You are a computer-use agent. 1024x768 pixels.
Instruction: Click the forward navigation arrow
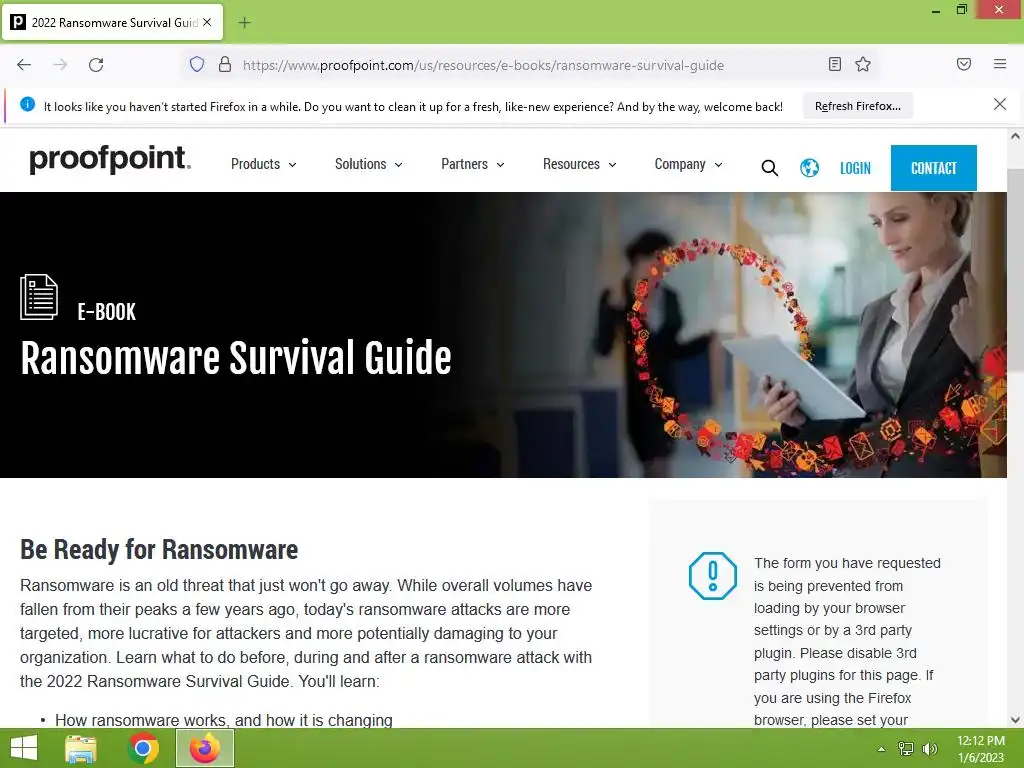point(60,65)
